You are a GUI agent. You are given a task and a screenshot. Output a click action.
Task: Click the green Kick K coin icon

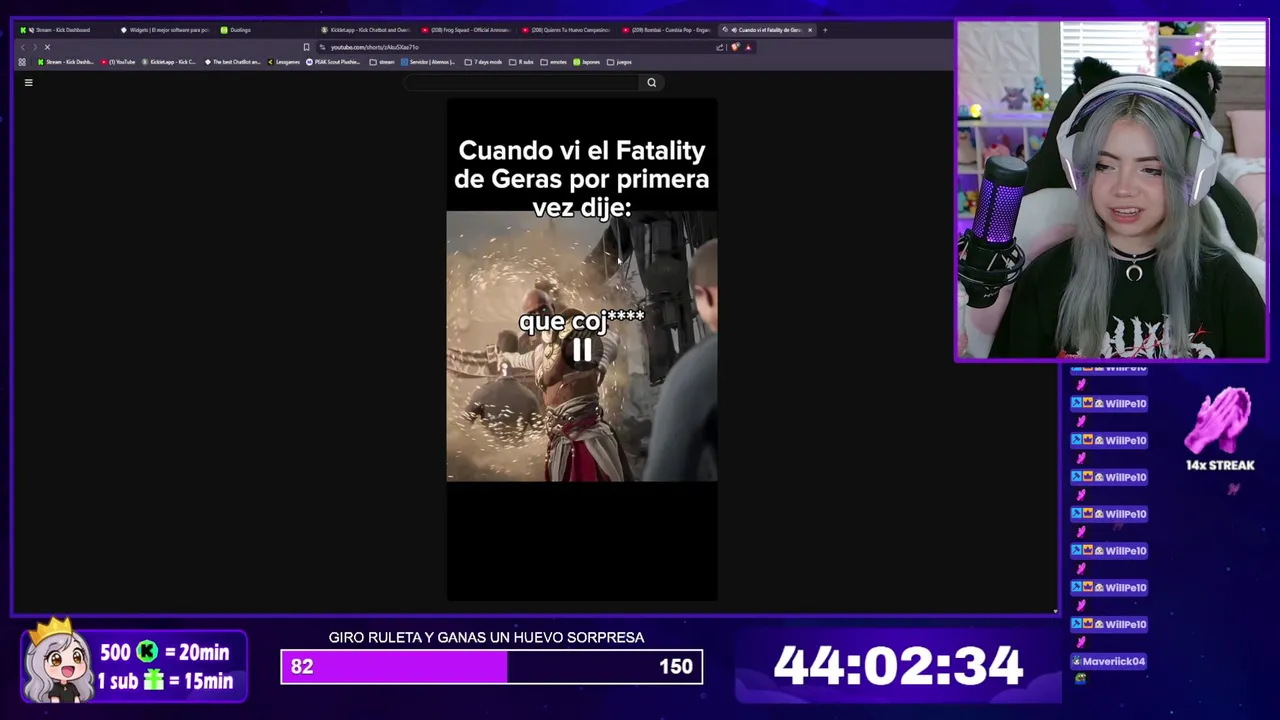[x=148, y=652]
